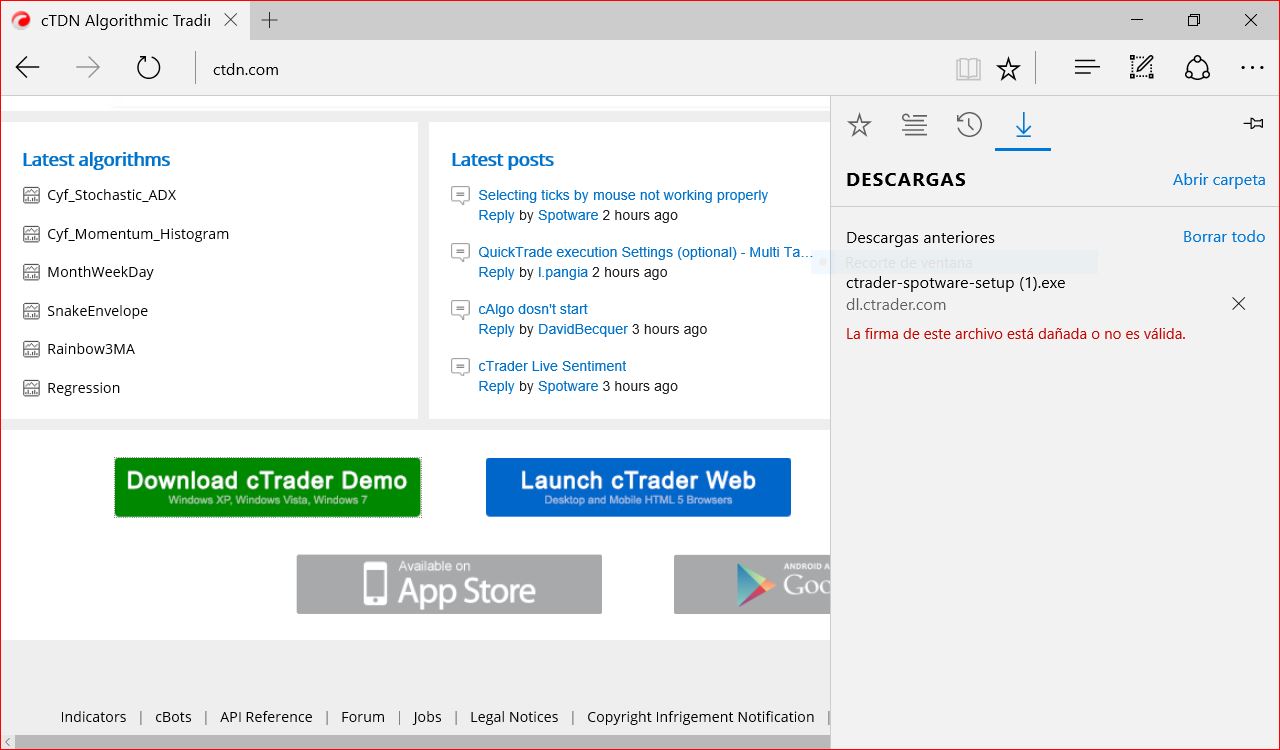Add page to favorites star in address bar
The image size is (1280, 750).
[1008, 68]
